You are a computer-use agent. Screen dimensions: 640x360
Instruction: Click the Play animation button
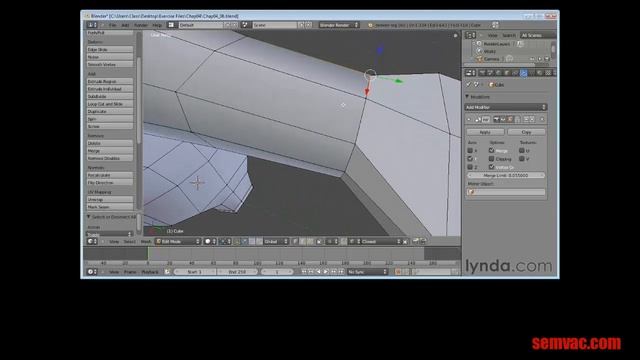pyautogui.click(x=326, y=272)
